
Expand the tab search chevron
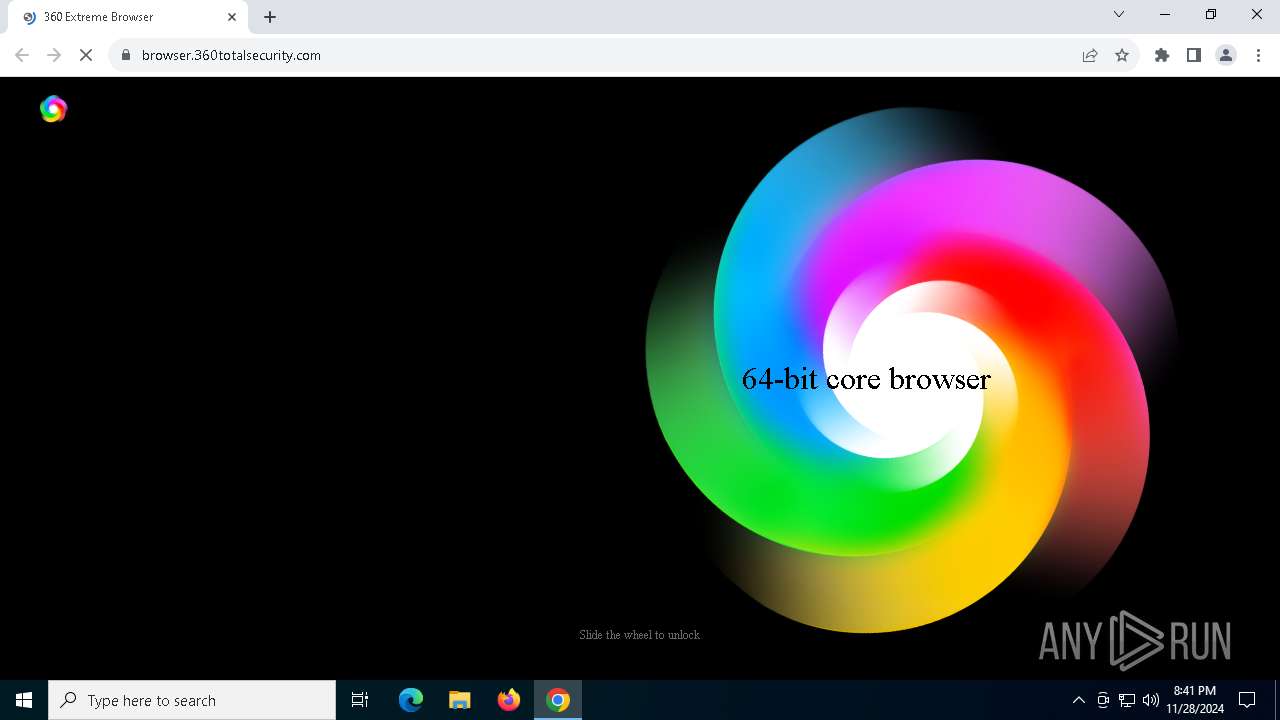click(1119, 15)
